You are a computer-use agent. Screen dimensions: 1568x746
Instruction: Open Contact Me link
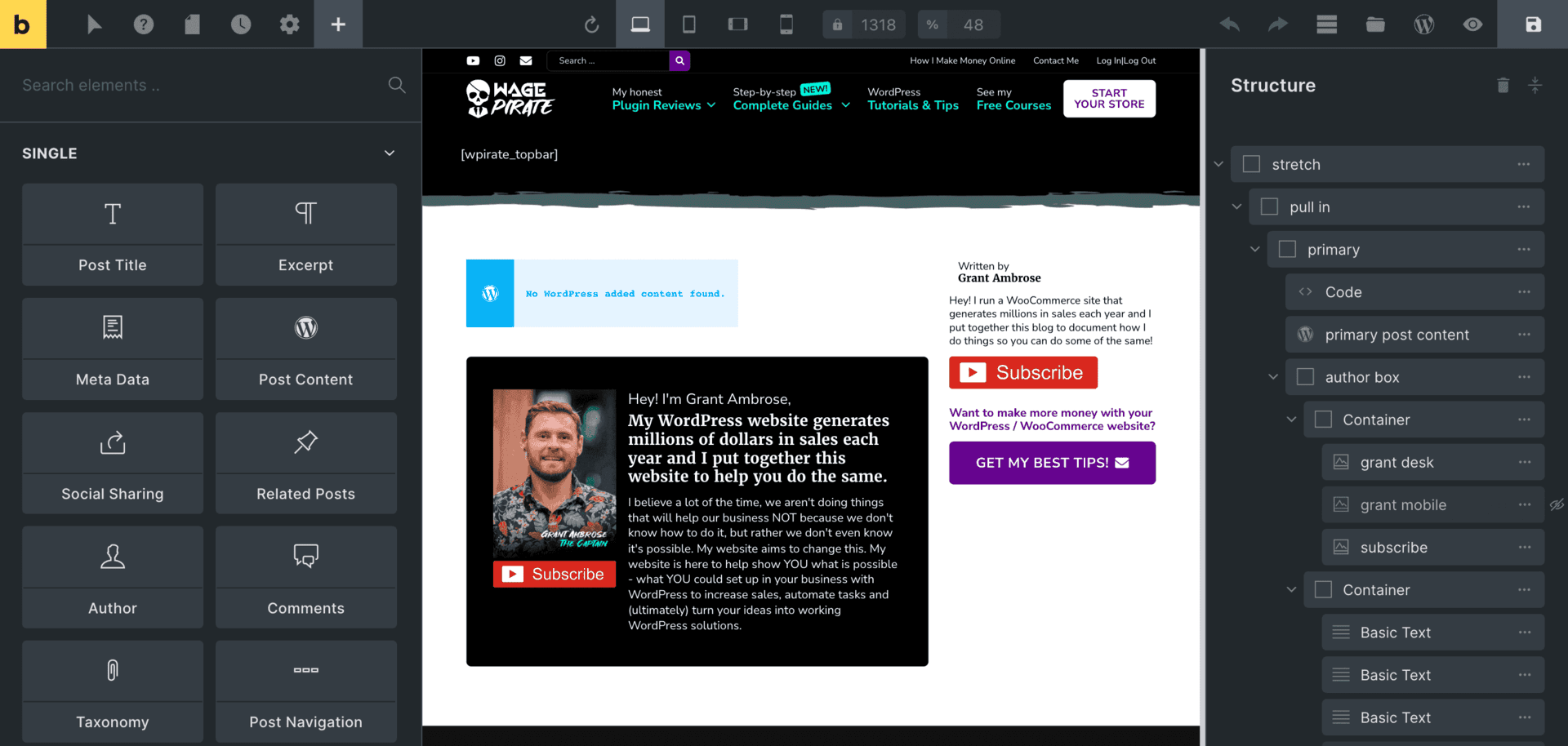(1055, 60)
